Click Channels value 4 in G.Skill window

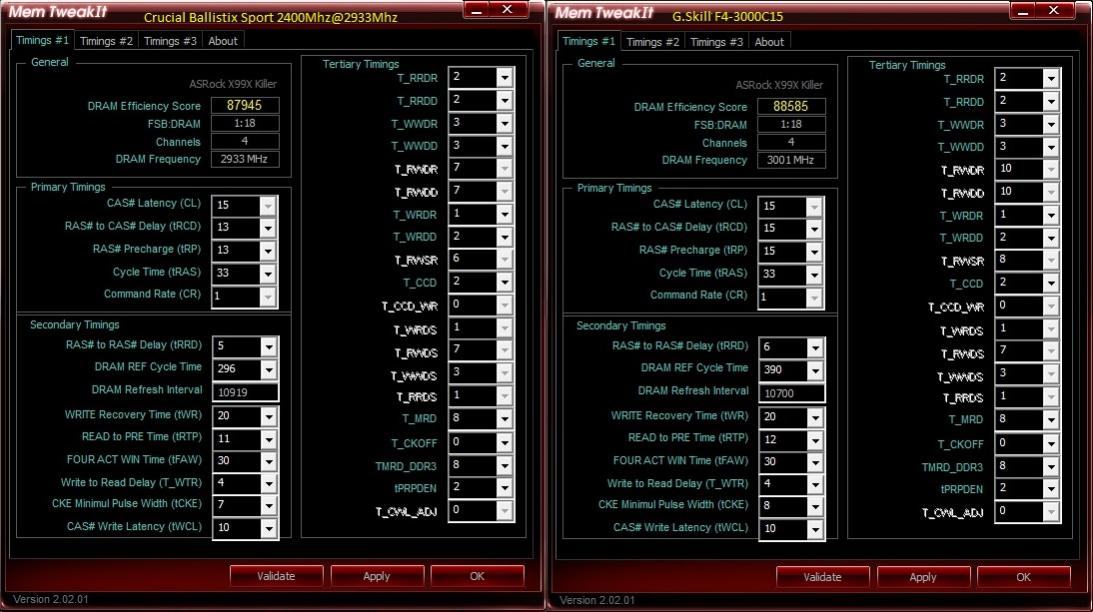point(791,142)
